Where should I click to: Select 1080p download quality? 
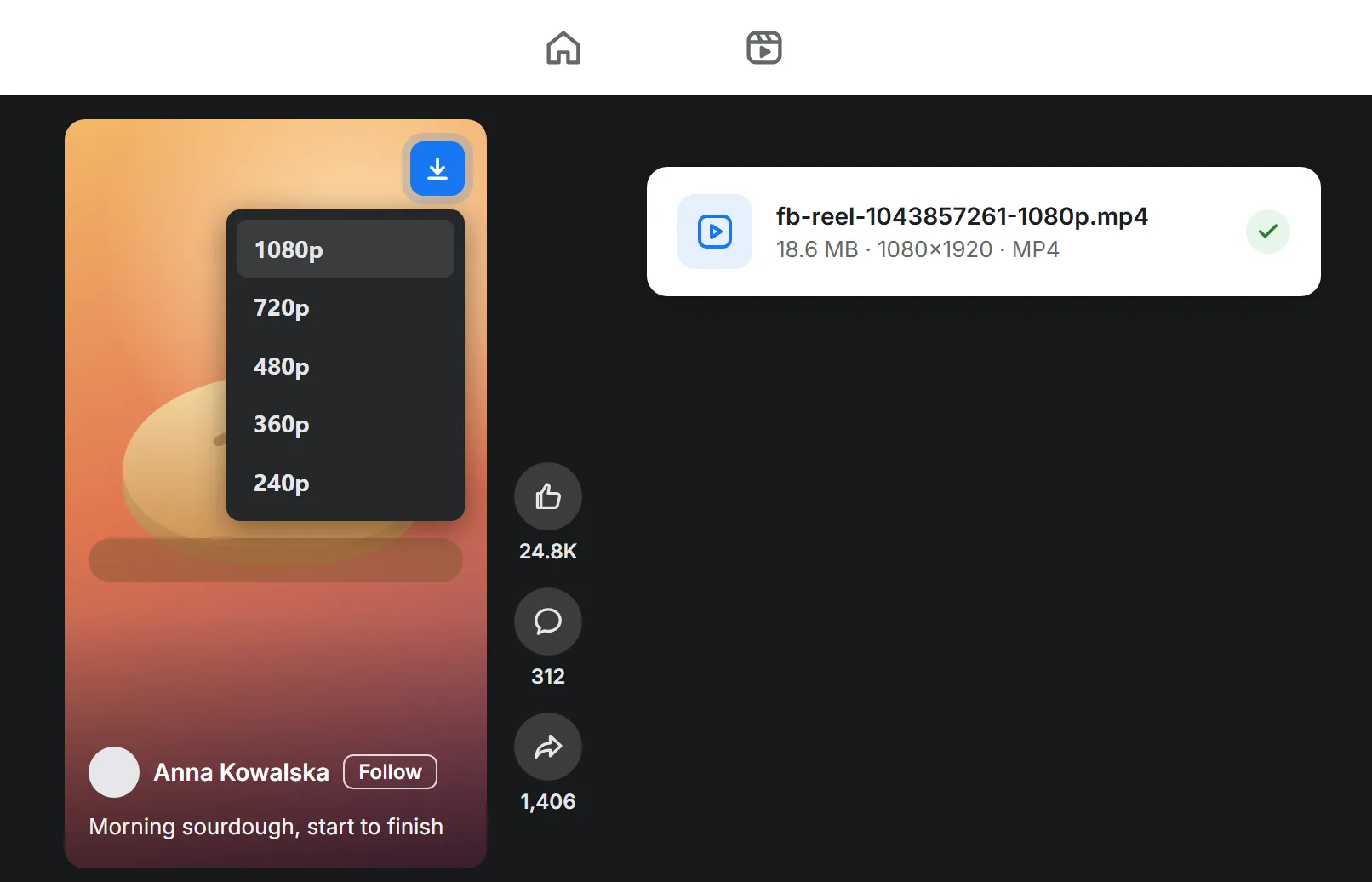346,249
